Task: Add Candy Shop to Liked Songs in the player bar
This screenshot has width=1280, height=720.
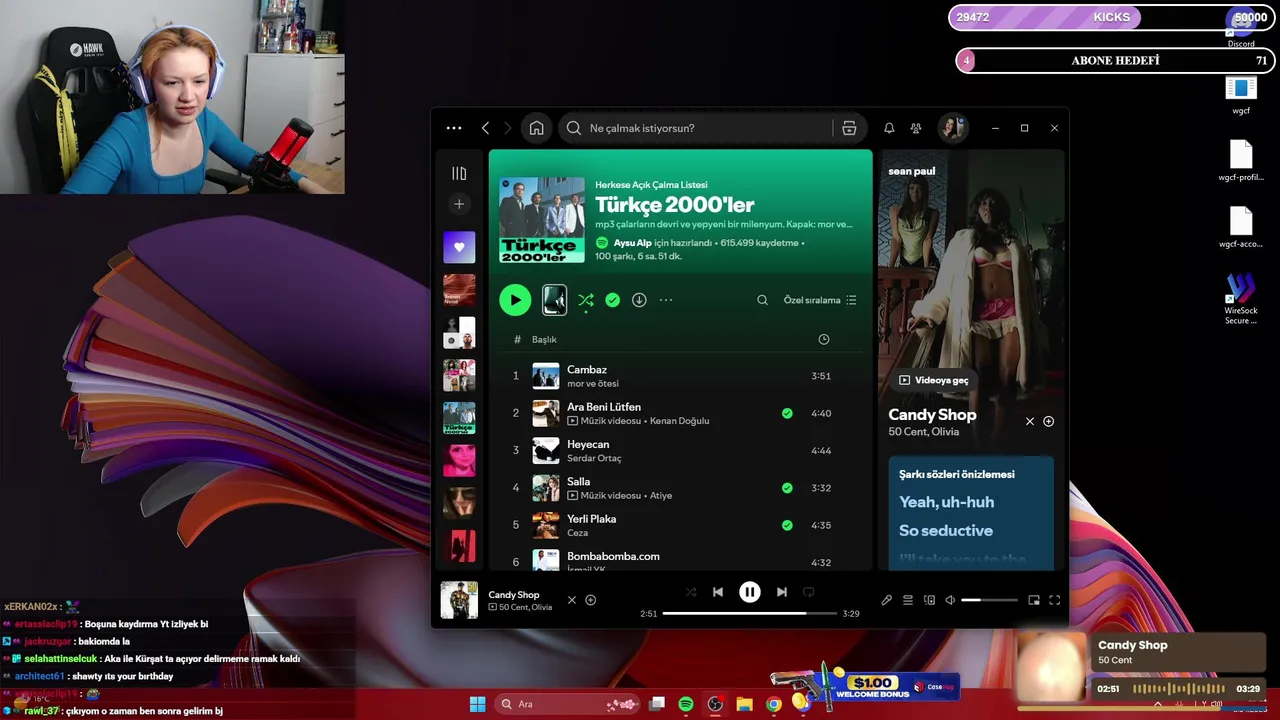Action: coord(591,600)
